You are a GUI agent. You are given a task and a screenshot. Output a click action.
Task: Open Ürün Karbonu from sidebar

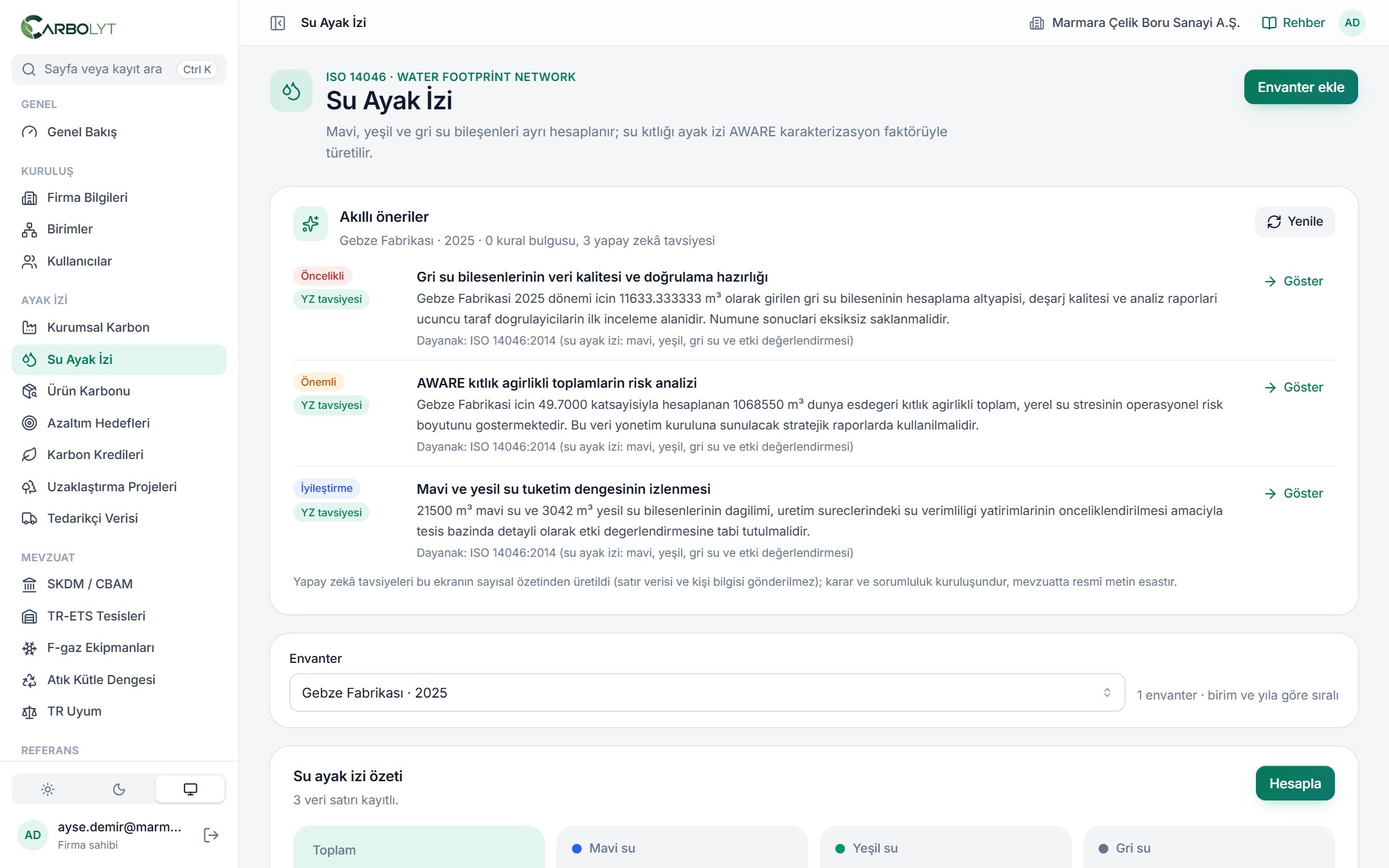coord(119,391)
